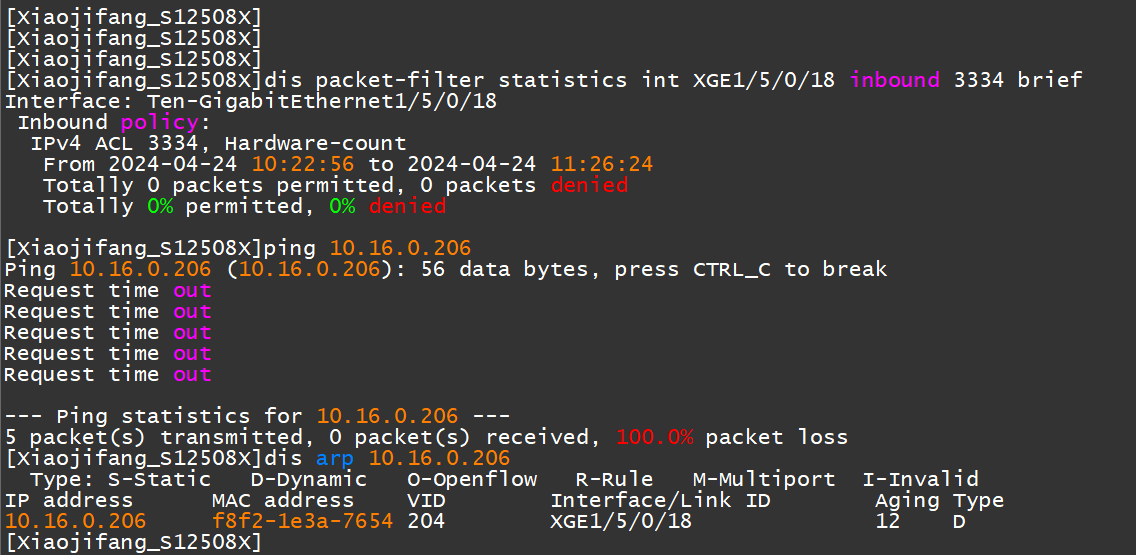The height and width of the screenshot is (555, 1136).
Task: Click the 'O-Openflow' type legend entry
Action: pos(473,479)
